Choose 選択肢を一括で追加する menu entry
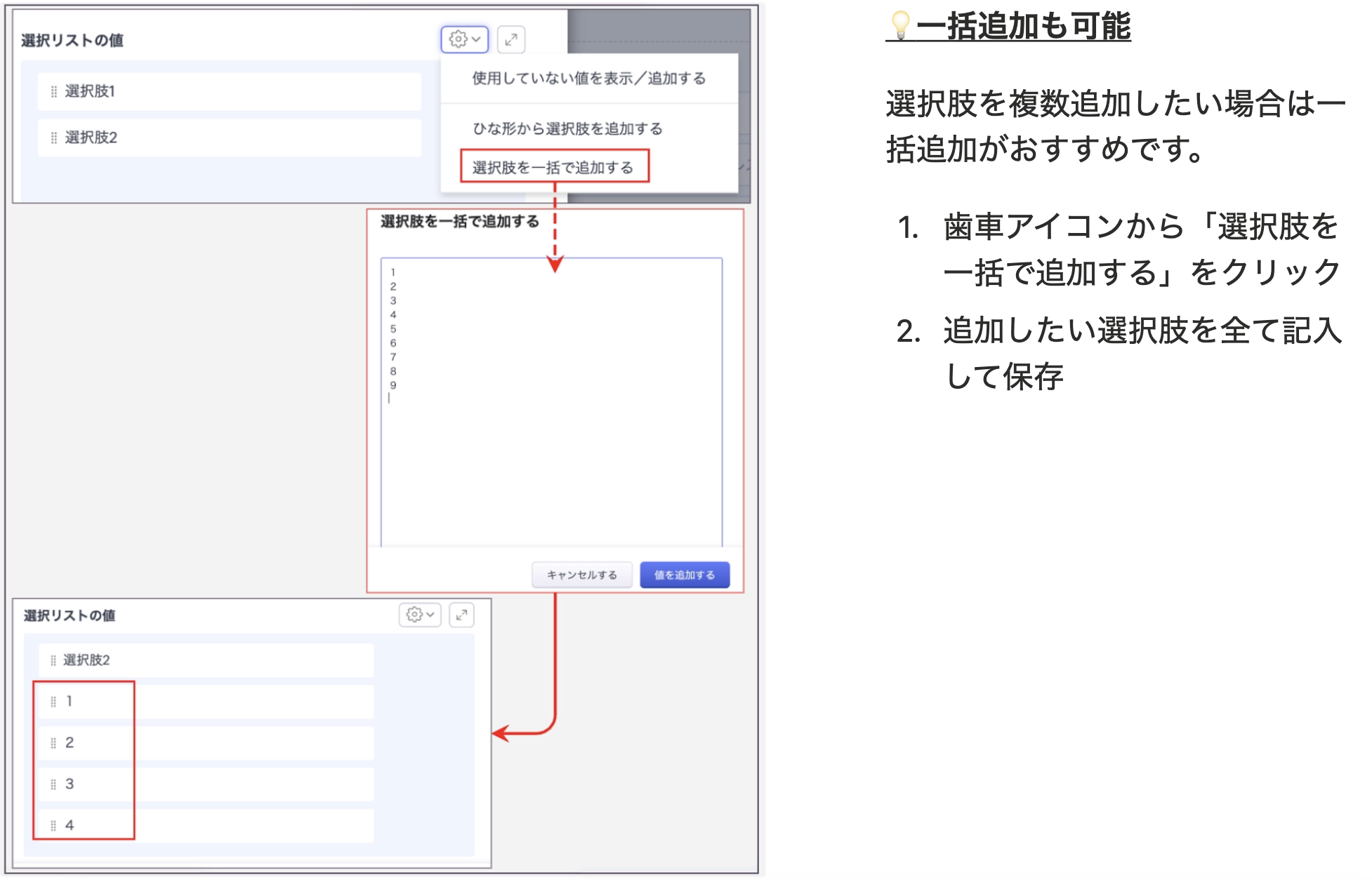 [553, 167]
